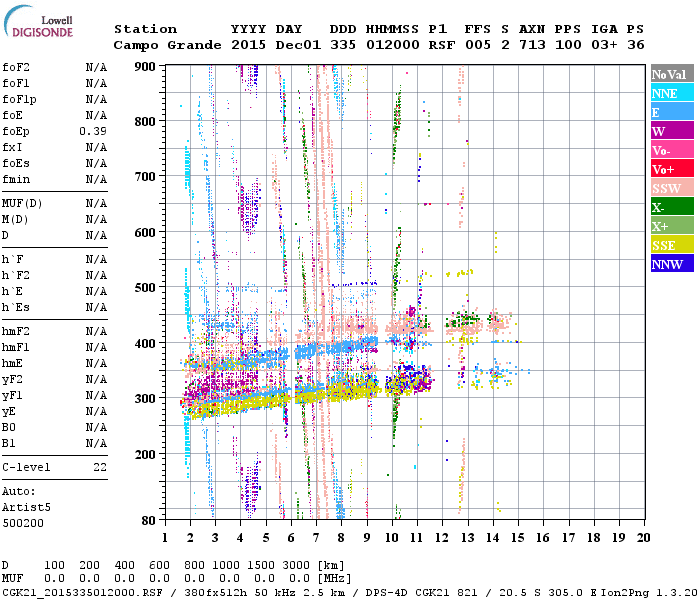The height and width of the screenshot is (600, 700).
Task: Click the h`F2 parameter label
Action: click(16, 275)
